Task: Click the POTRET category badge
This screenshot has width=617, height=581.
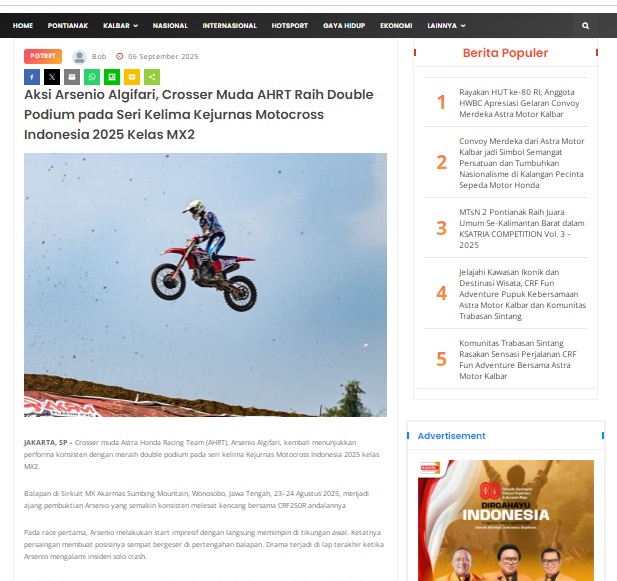Action: click(x=43, y=56)
